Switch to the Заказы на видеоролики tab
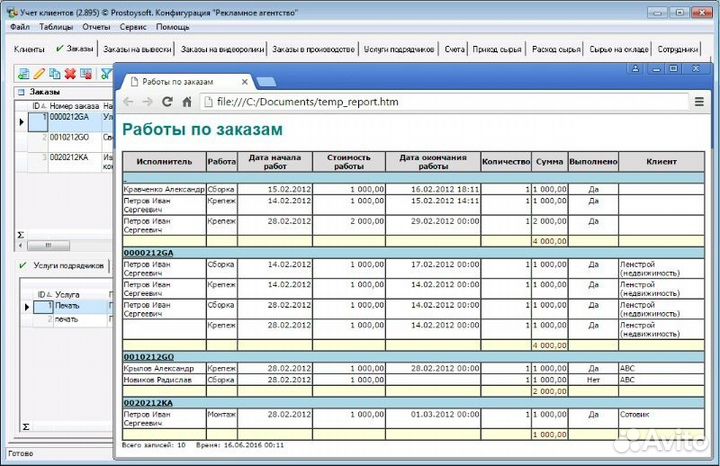720x466 pixels. tap(222, 49)
